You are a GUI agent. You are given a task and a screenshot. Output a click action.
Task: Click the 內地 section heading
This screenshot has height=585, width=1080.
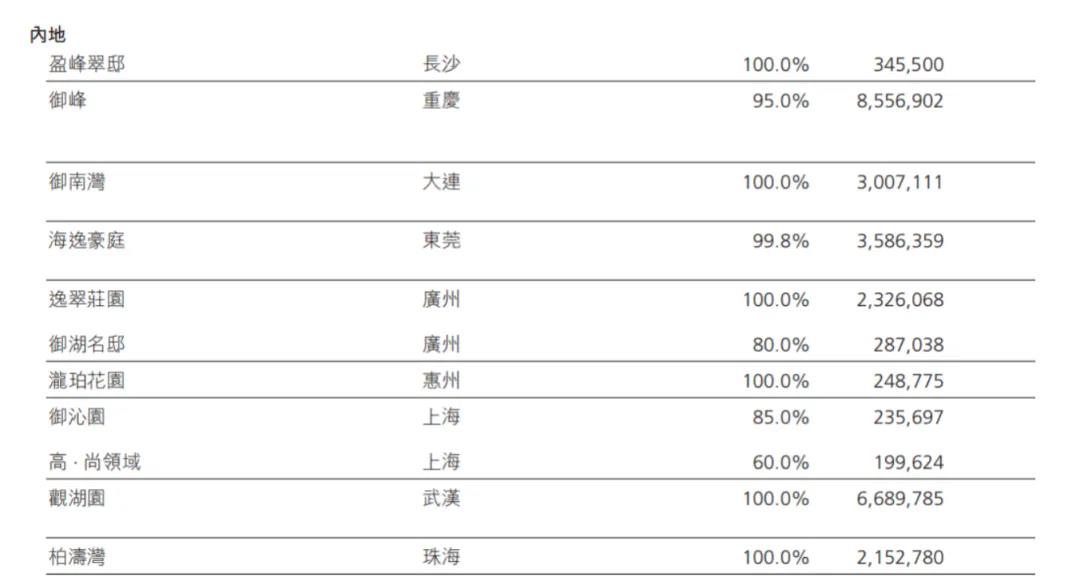[x=47, y=35]
